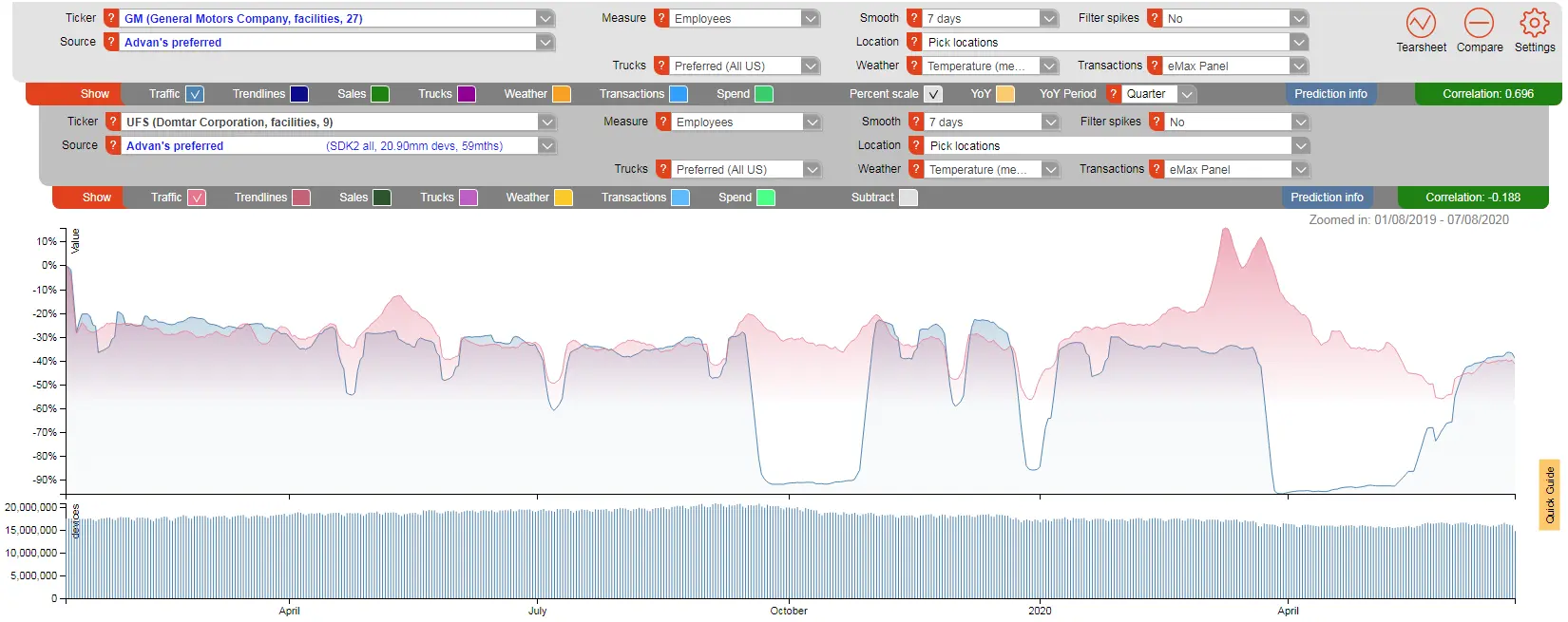The width and height of the screenshot is (1568, 622).
Task: Toggle GM Weather orange swatch
Action: [562, 94]
